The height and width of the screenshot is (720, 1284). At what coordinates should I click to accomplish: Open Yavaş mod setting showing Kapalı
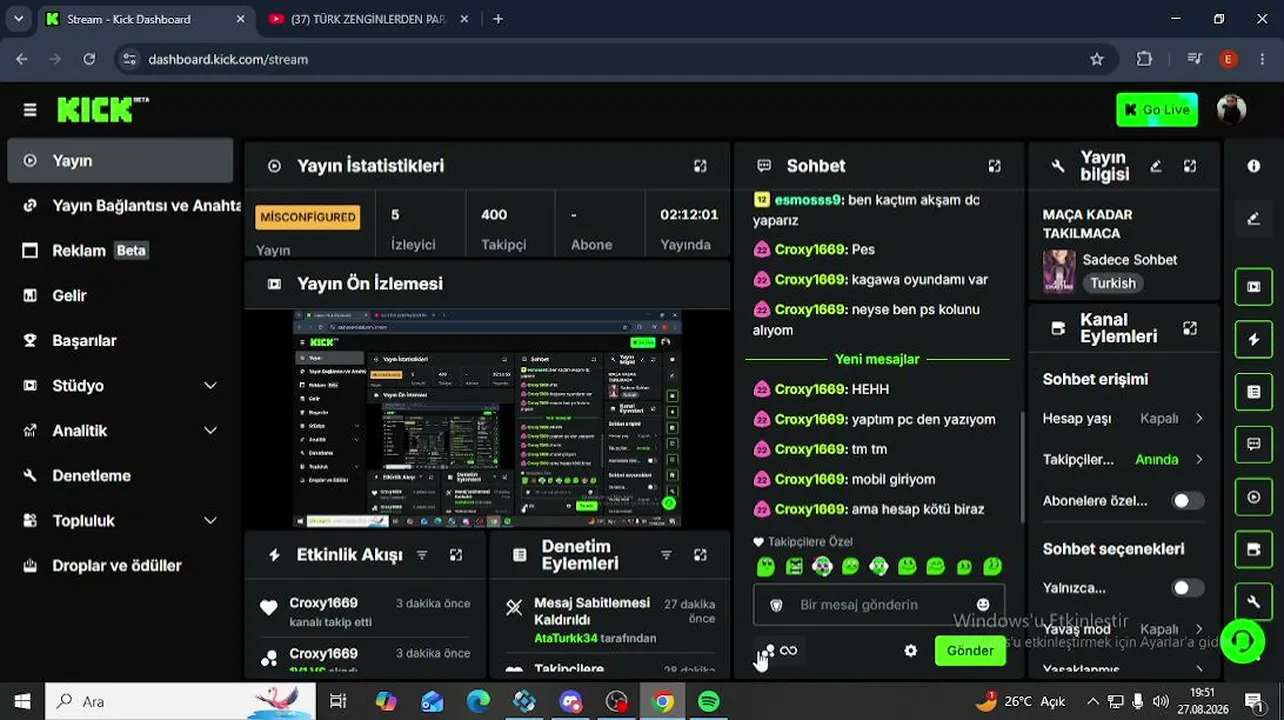[x=1123, y=630]
